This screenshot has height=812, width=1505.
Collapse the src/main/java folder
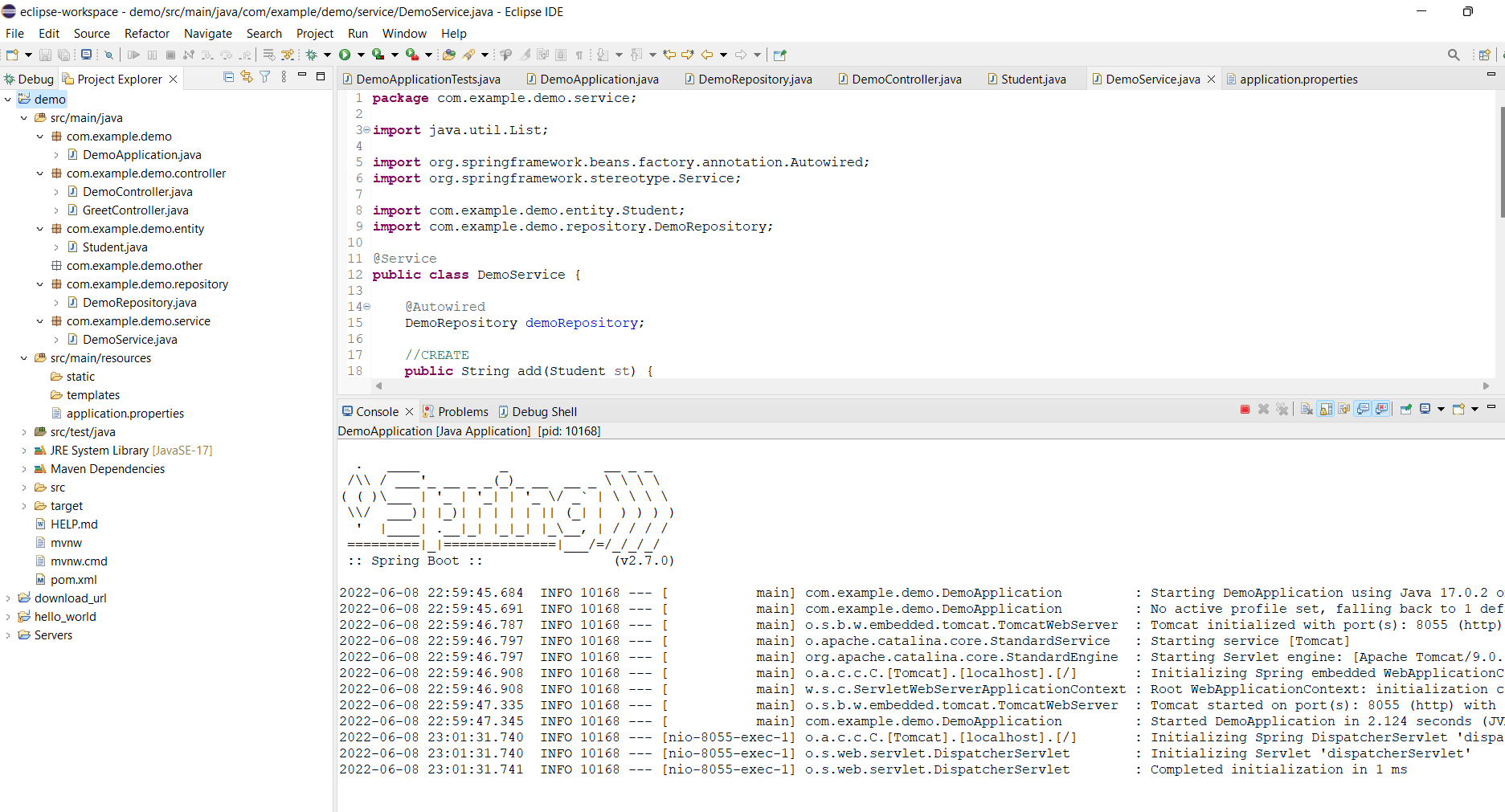tap(24, 118)
